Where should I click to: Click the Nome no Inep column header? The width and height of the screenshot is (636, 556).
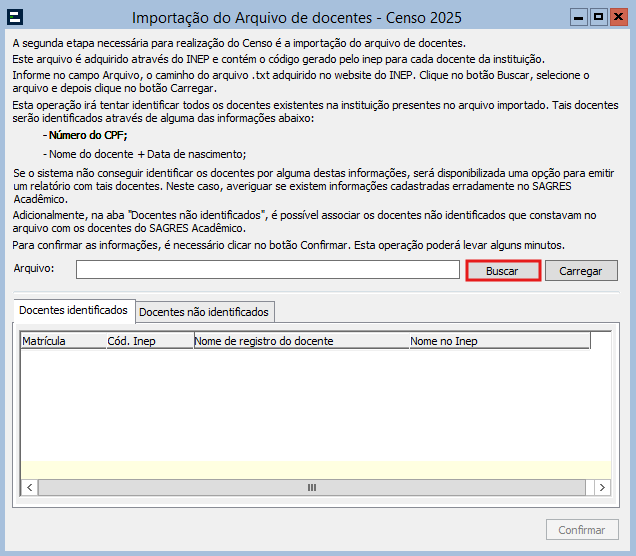(x=499, y=341)
